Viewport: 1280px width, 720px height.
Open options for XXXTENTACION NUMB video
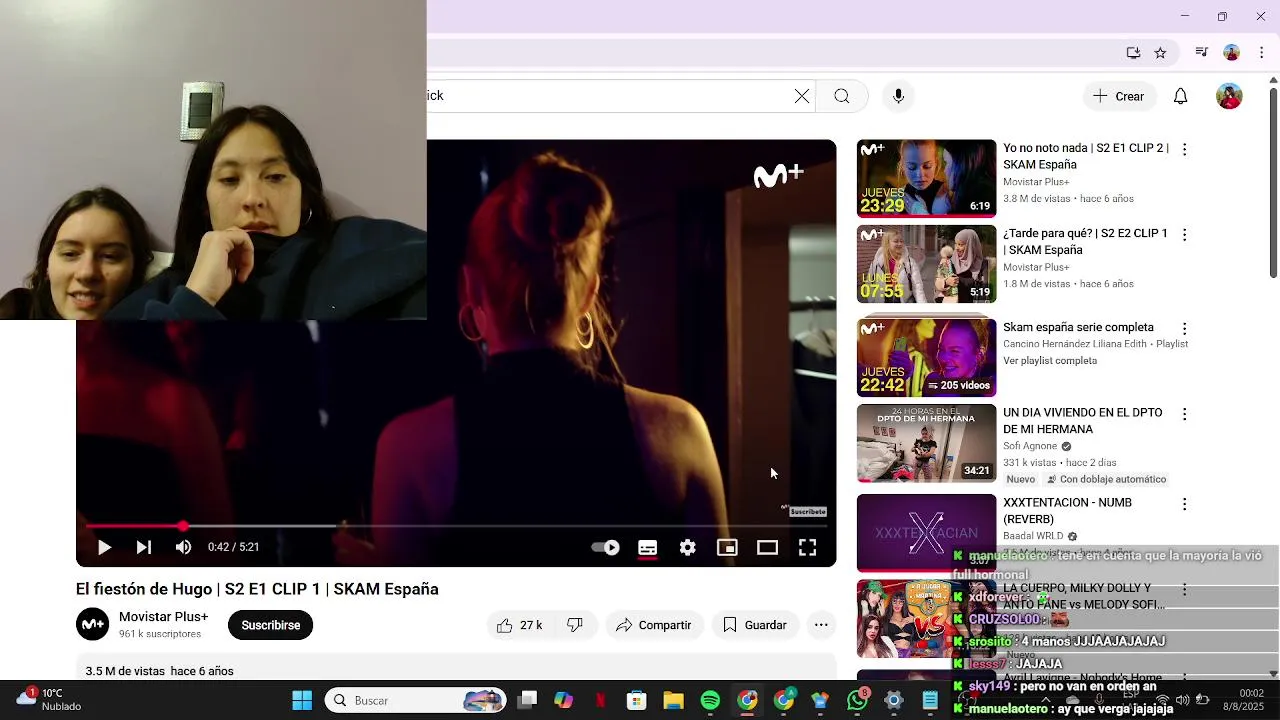pyautogui.click(x=1184, y=504)
